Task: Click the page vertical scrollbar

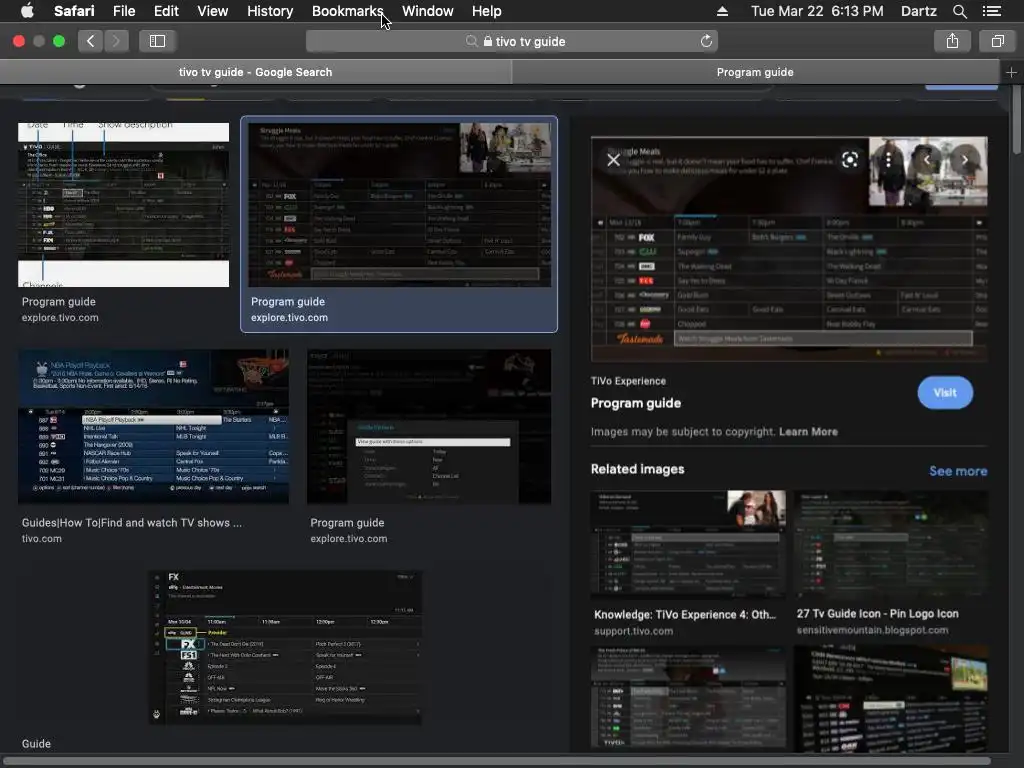Action: (1016, 121)
